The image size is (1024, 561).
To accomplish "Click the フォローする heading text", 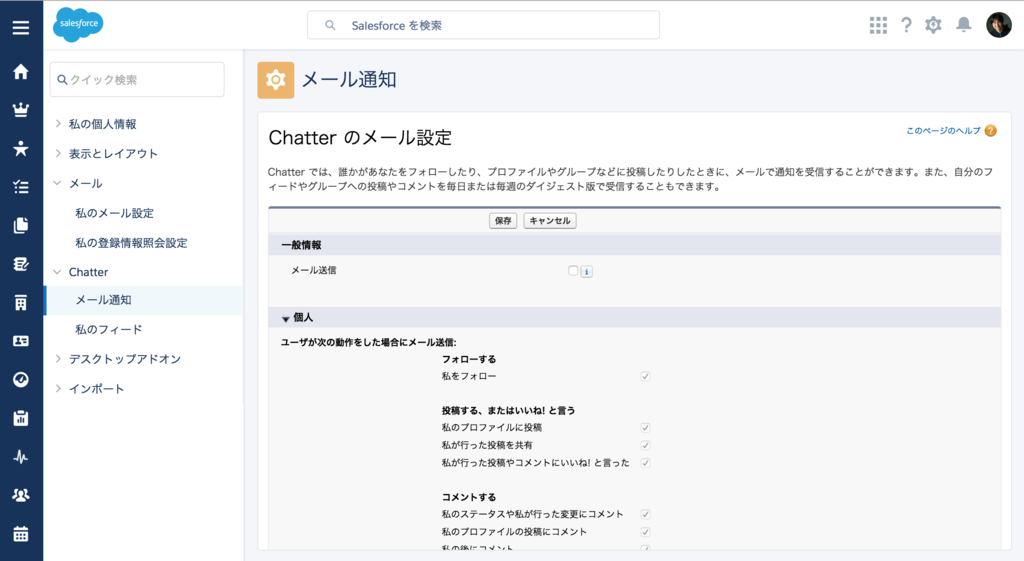I will point(469,359).
